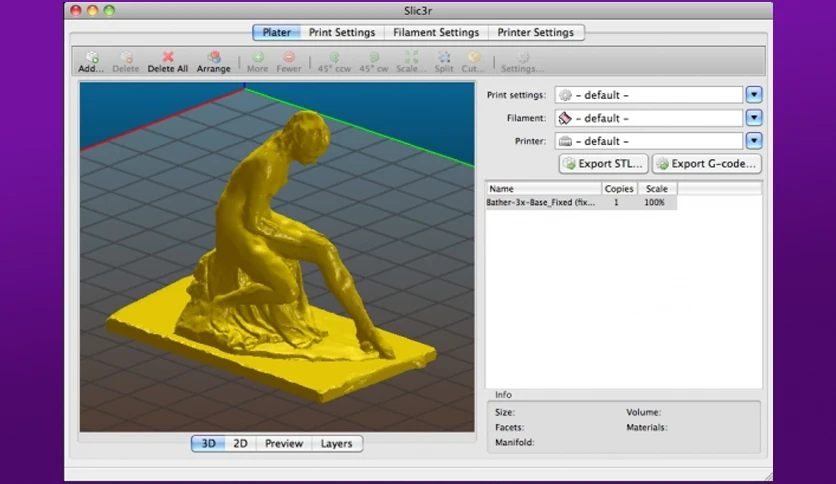Image resolution: width=836 pixels, height=484 pixels.
Task: Click the green zoom window button
Action: (x=109, y=10)
